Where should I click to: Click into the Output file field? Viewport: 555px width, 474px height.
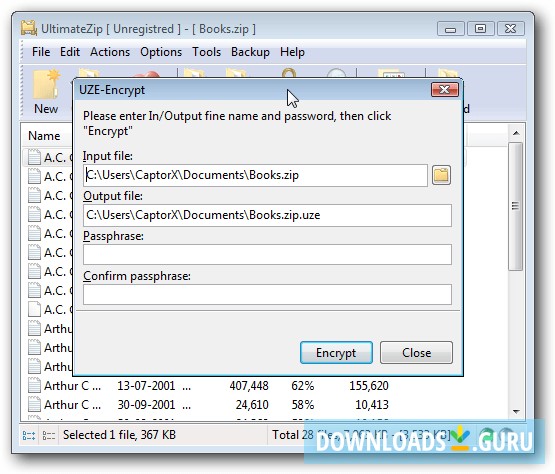[267, 215]
